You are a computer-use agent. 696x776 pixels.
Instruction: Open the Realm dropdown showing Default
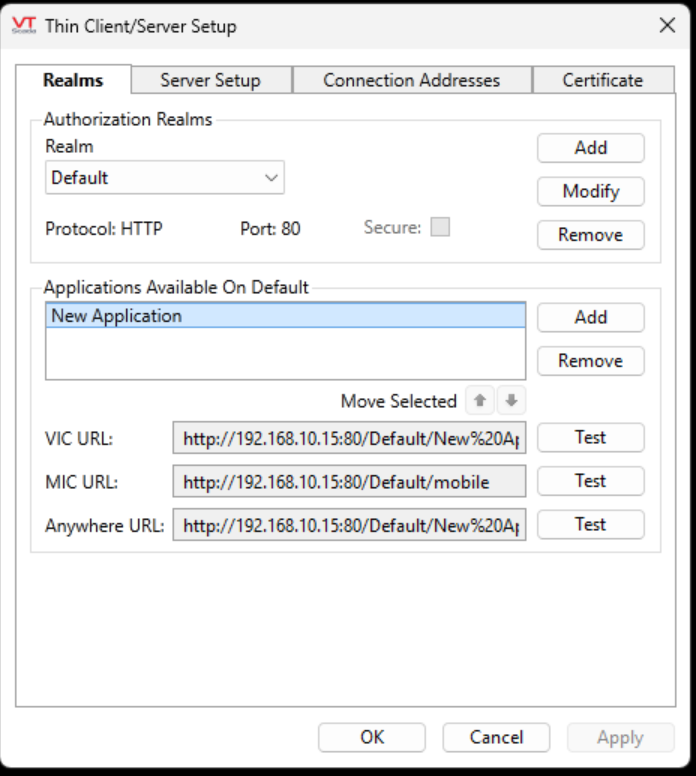pos(165,178)
